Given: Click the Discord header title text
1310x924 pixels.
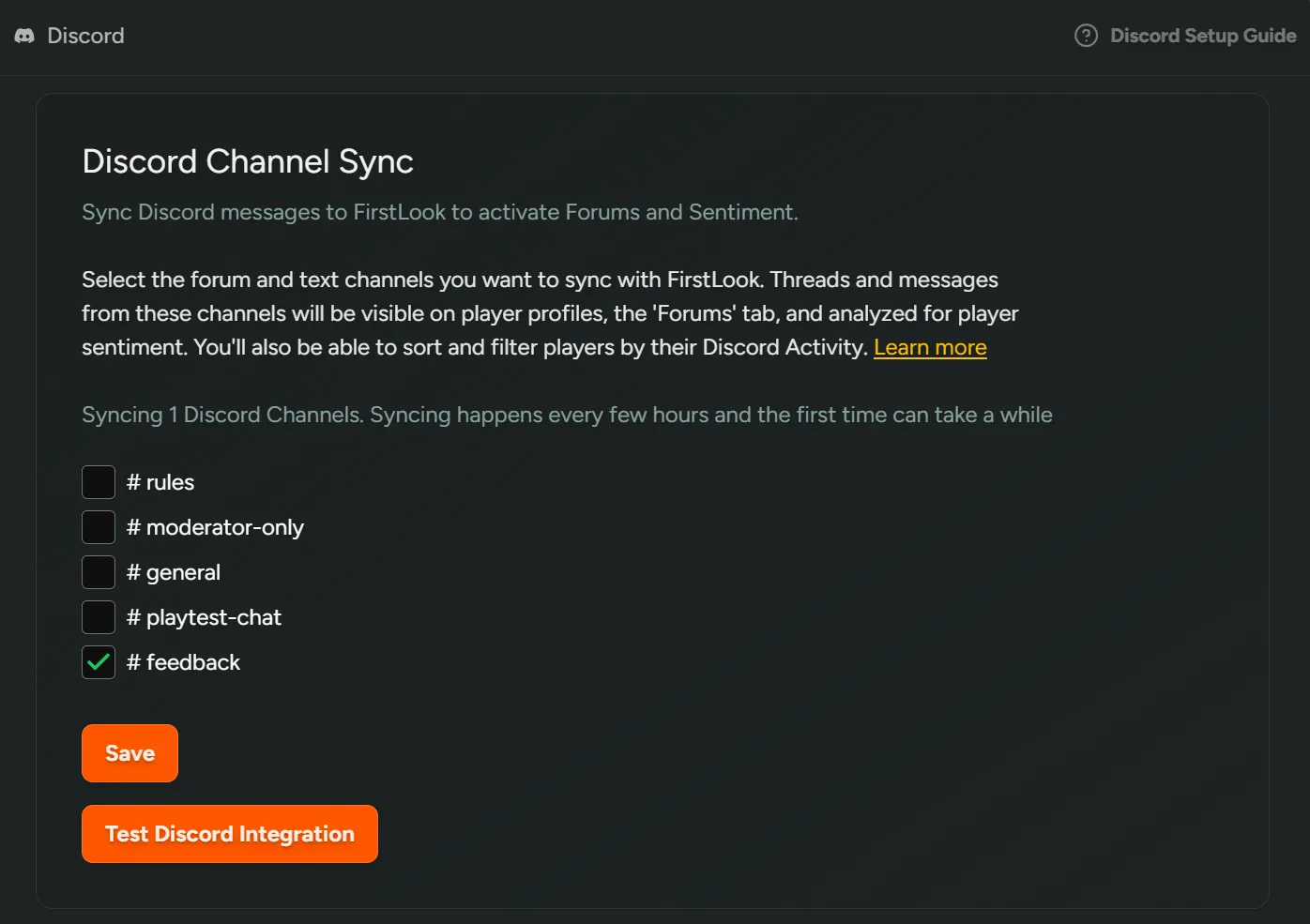Looking at the screenshot, I should [x=85, y=36].
